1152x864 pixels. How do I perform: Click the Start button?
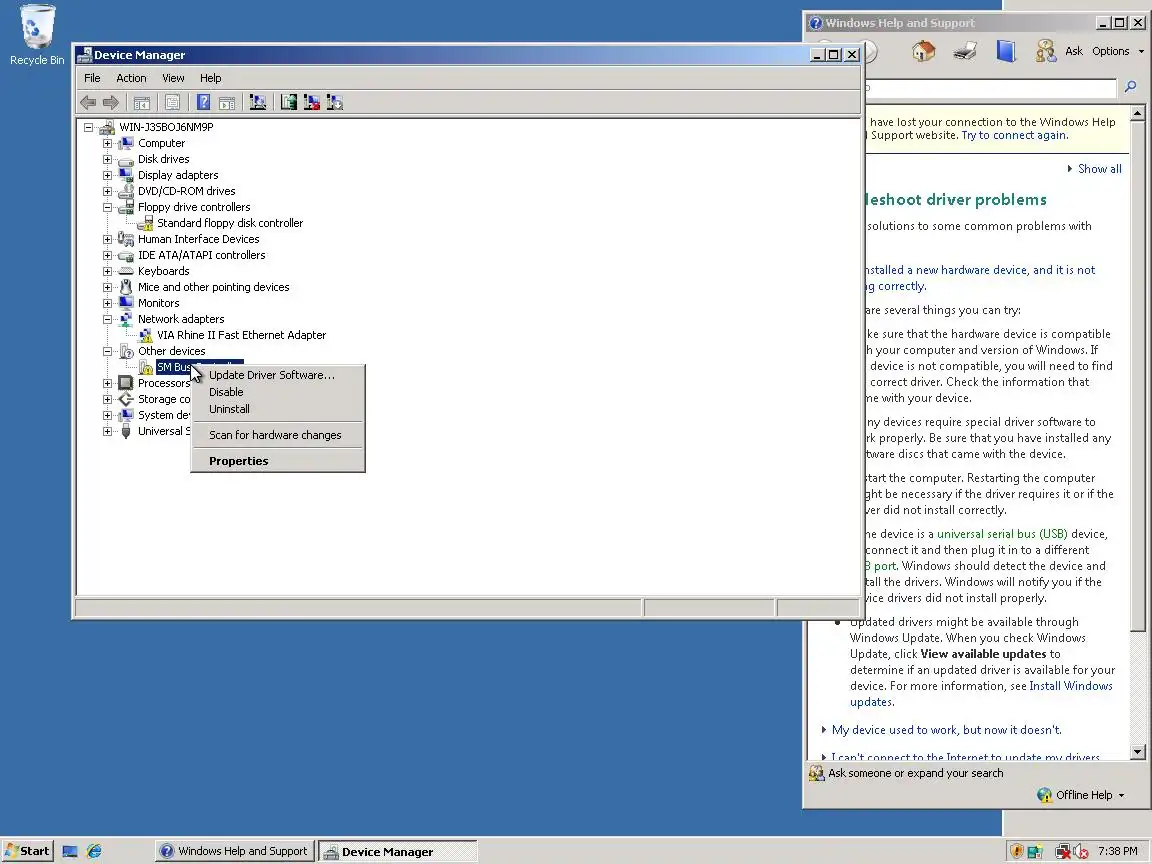click(x=27, y=852)
